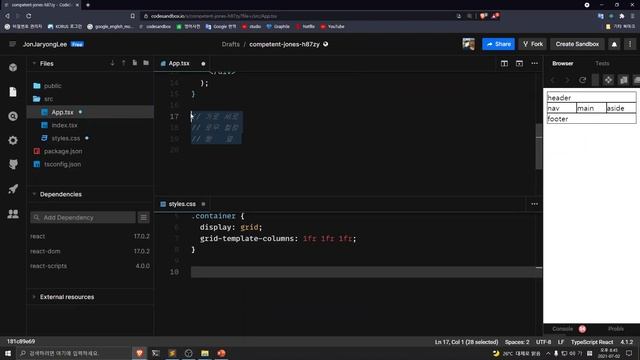Open App.tsx editor more actions
The image size is (640, 360).
tap(534, 63)
